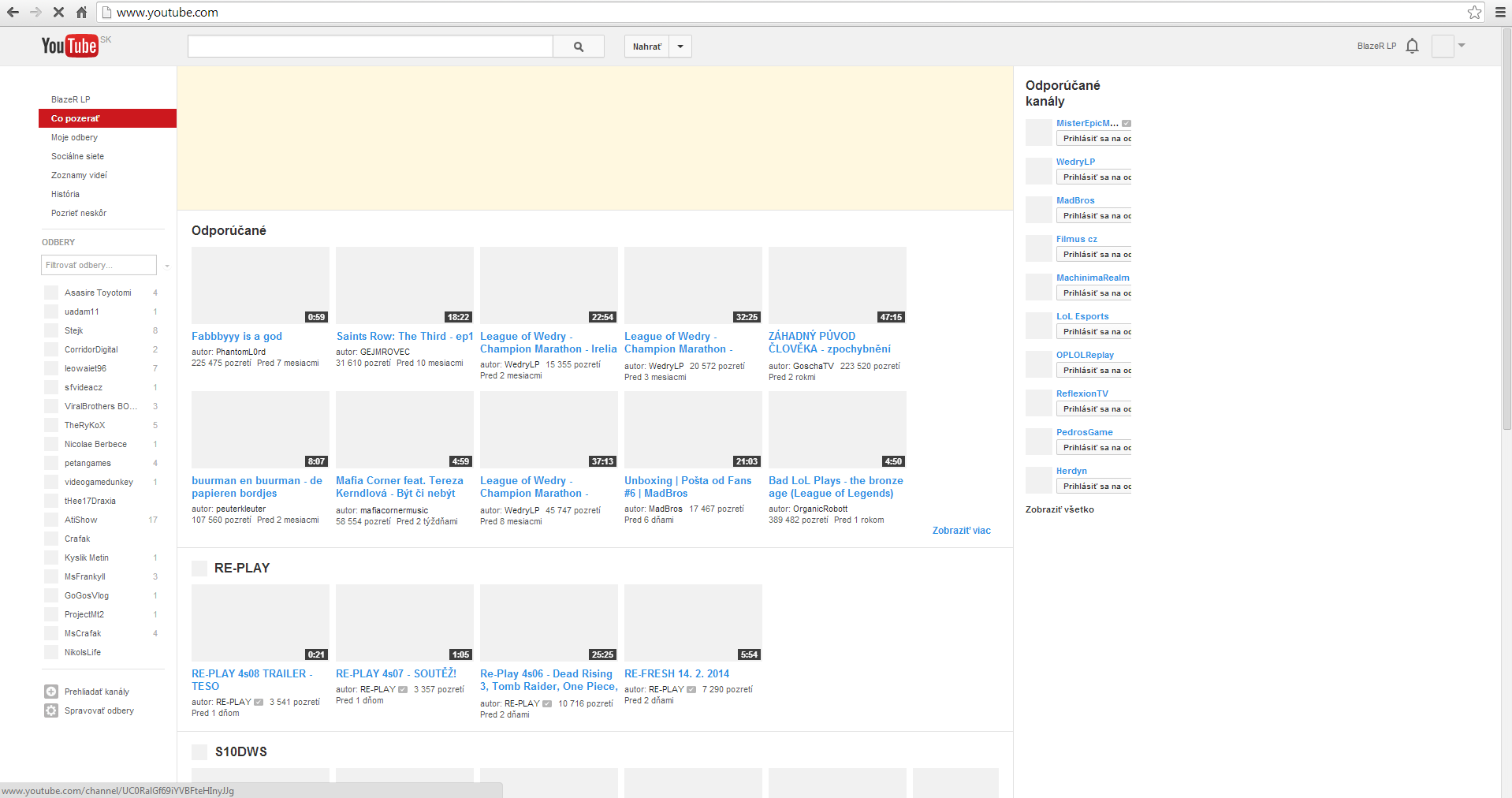Subscribe to MisterEpicM channel
The image size is (1512, 798).
tap(1094, 139)
